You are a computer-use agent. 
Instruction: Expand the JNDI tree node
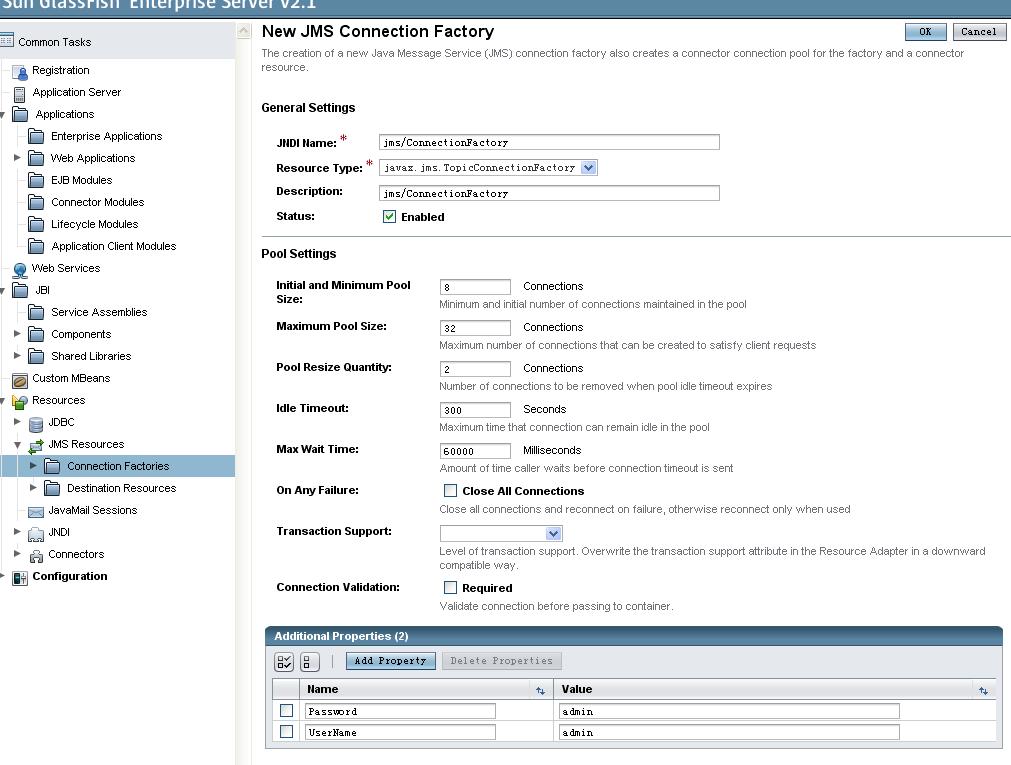click(17, 532)
